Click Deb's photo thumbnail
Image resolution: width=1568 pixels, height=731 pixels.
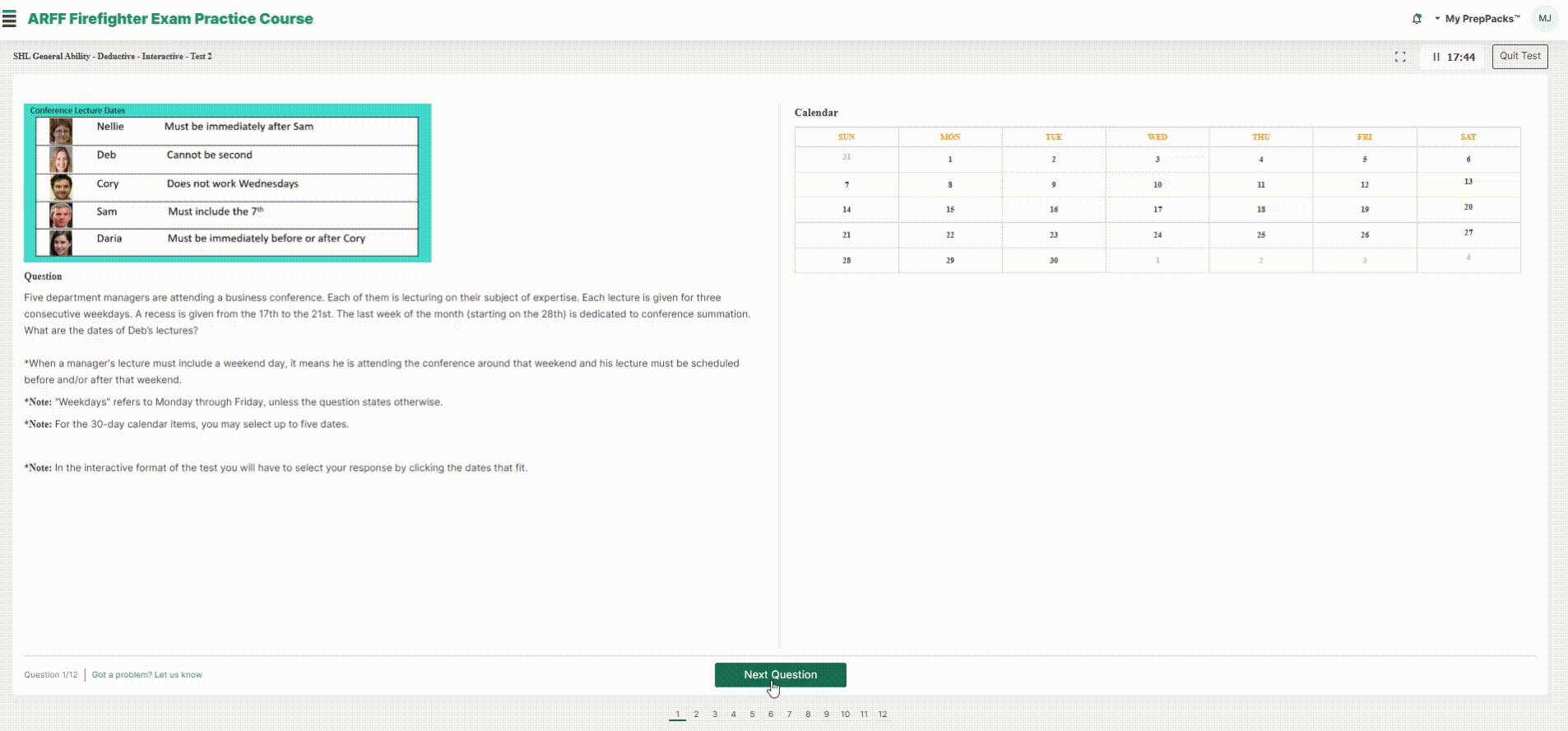pos(61,159)
